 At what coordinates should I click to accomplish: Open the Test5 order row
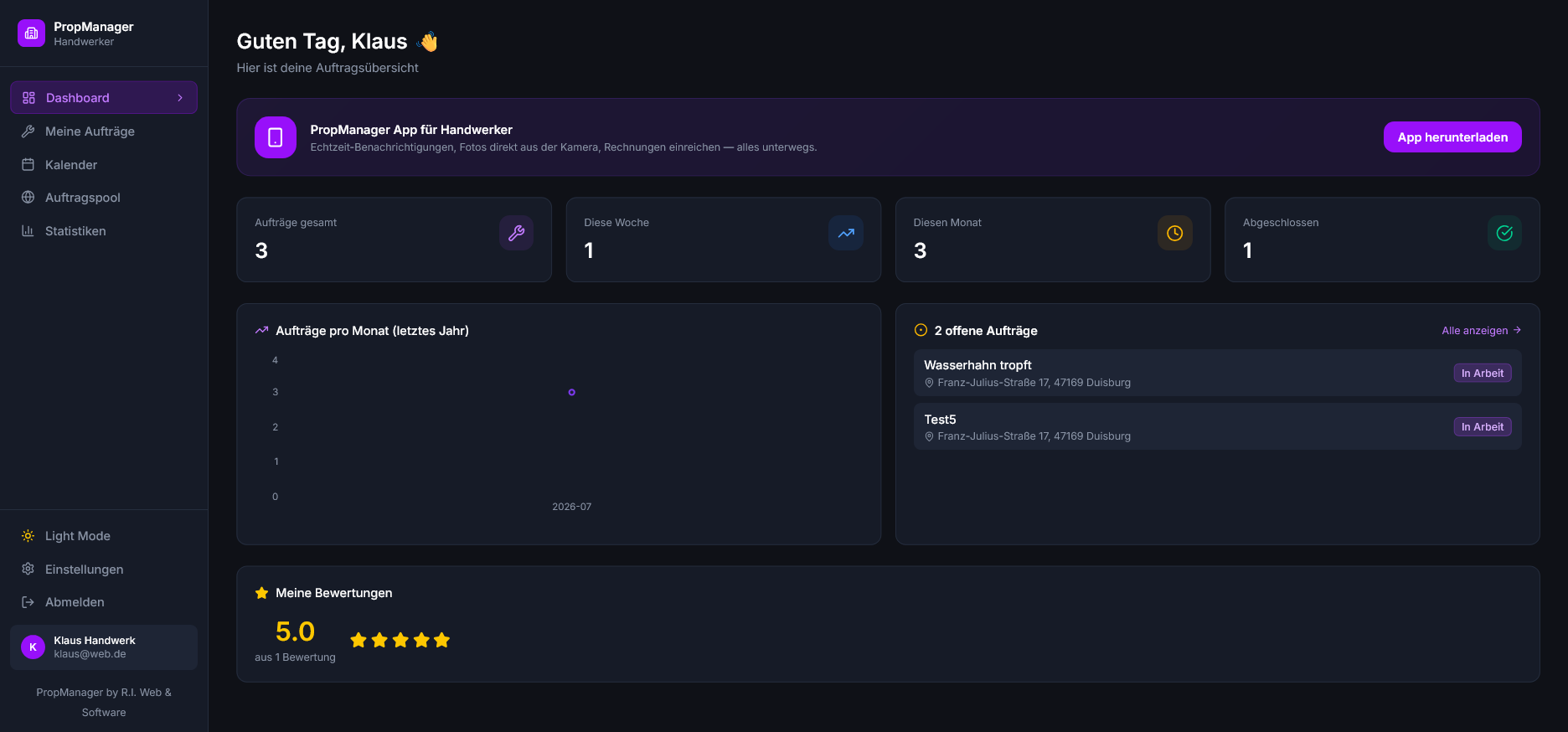1217,426
